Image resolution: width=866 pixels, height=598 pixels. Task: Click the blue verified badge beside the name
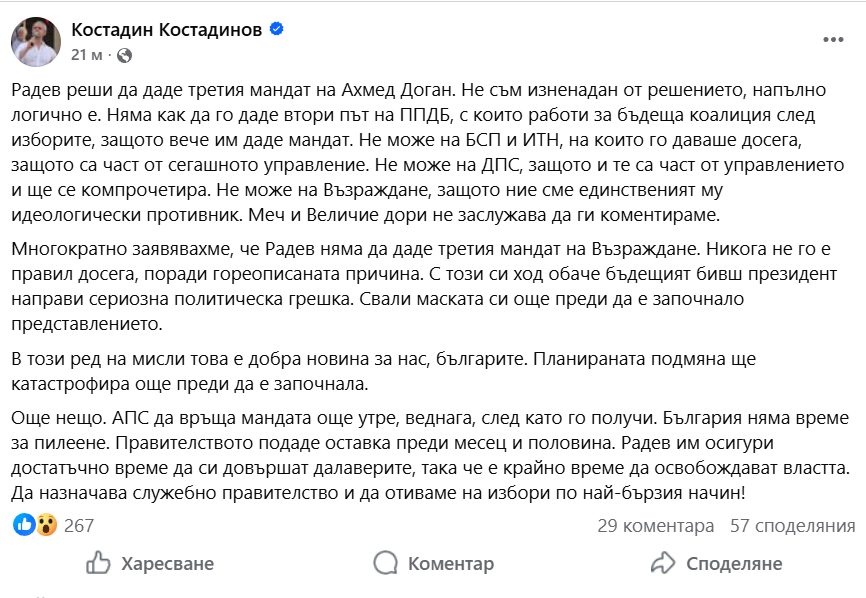point(276,30)
